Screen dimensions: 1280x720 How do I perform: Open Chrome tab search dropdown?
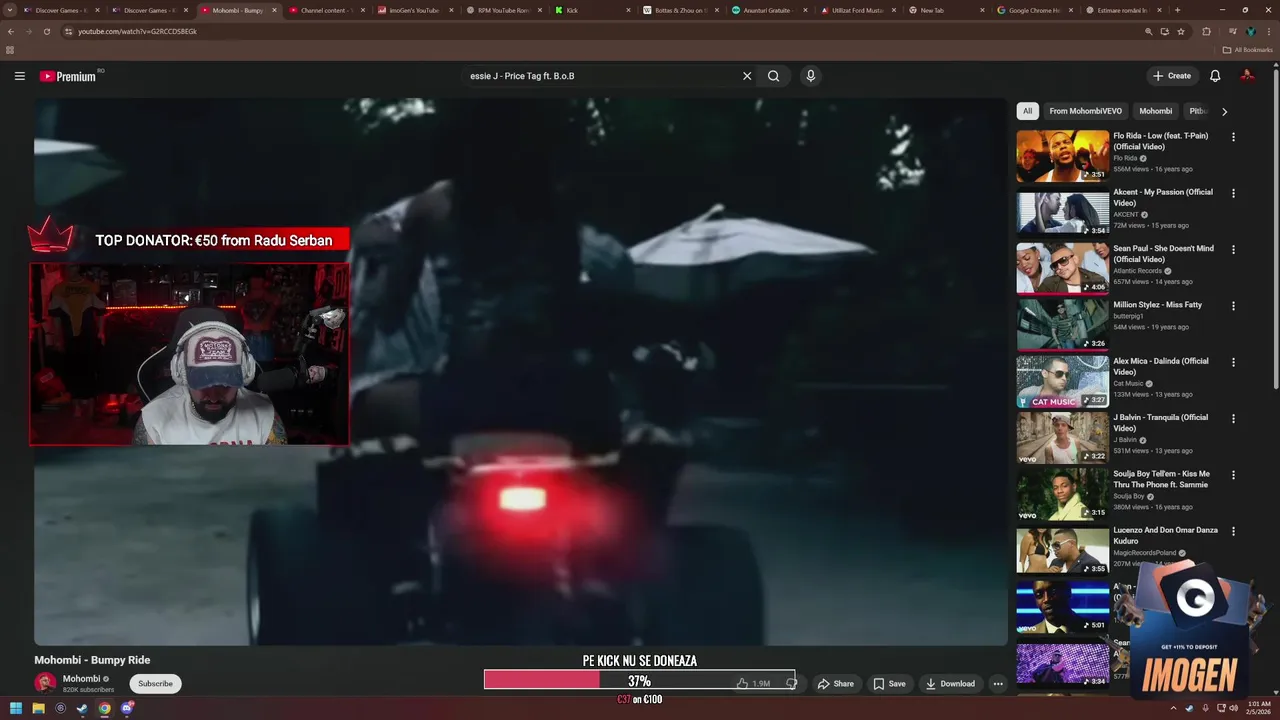click(x=10, y=10)
